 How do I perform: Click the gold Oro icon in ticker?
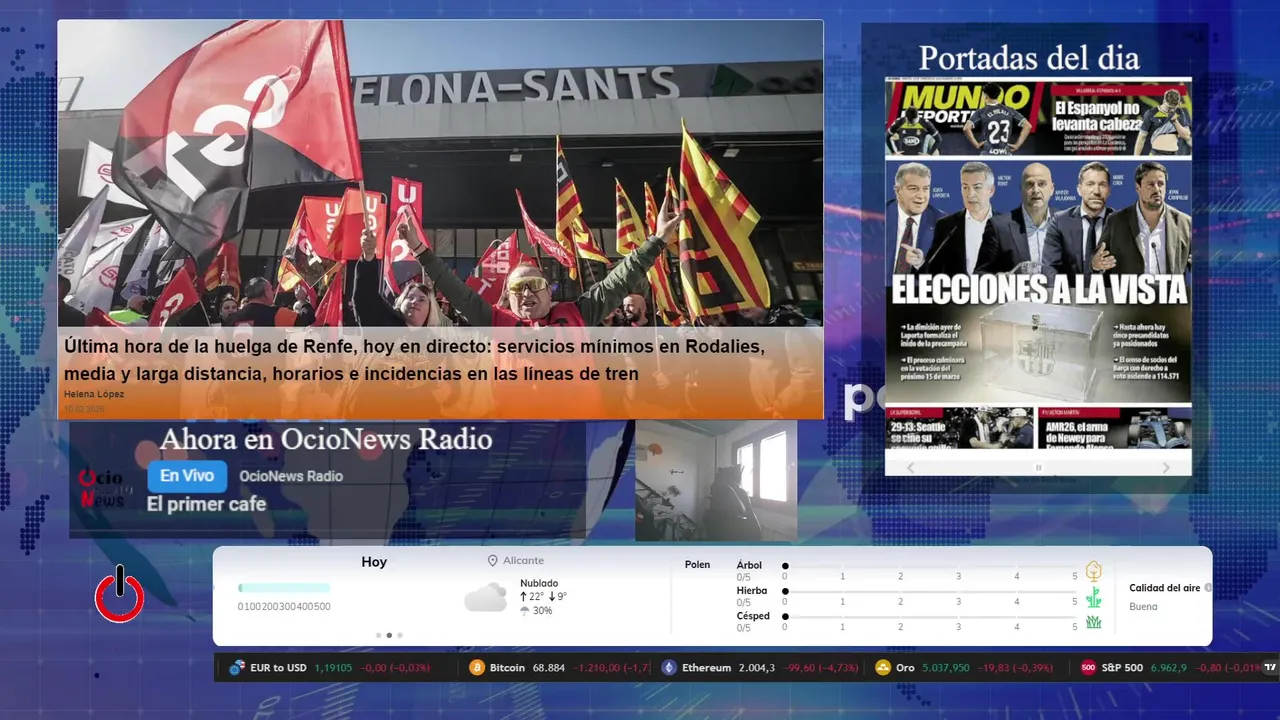(883, 668)
